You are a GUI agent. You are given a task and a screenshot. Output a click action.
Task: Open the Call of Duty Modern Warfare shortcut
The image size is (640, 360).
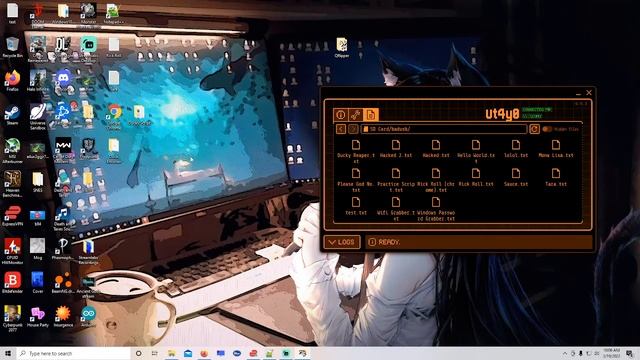point(63,150)
